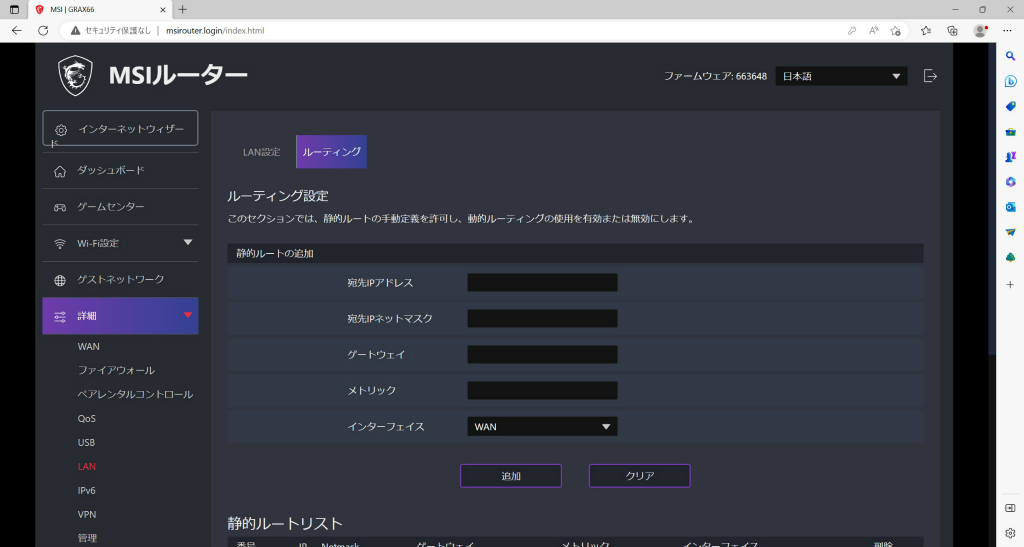Switch to the LAN設定 tab
The height and width of the screenshot is (547, 1024).
click(x=261, y=152)
